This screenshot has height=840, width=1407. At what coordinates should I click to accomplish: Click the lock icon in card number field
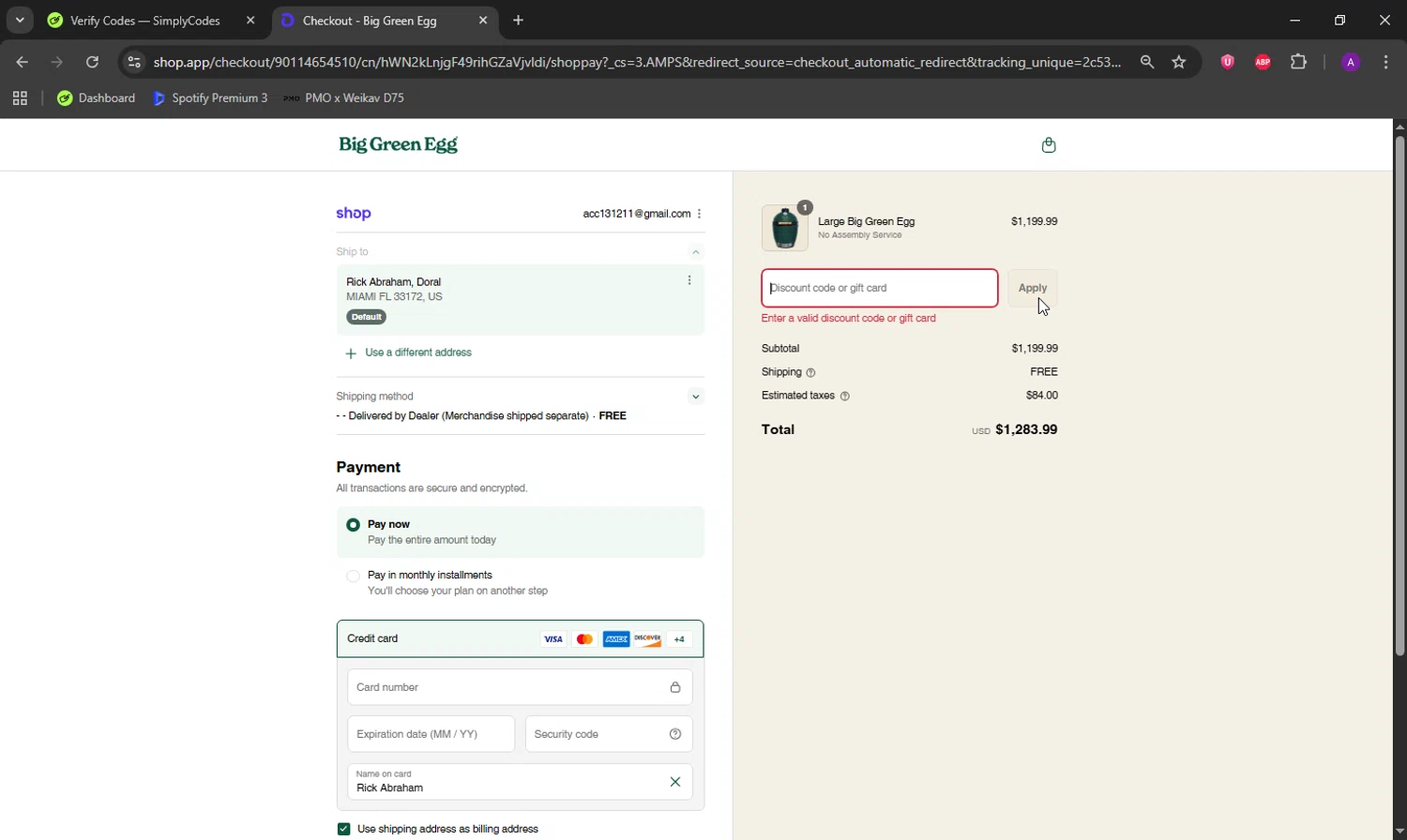click(x=675, y=687)
